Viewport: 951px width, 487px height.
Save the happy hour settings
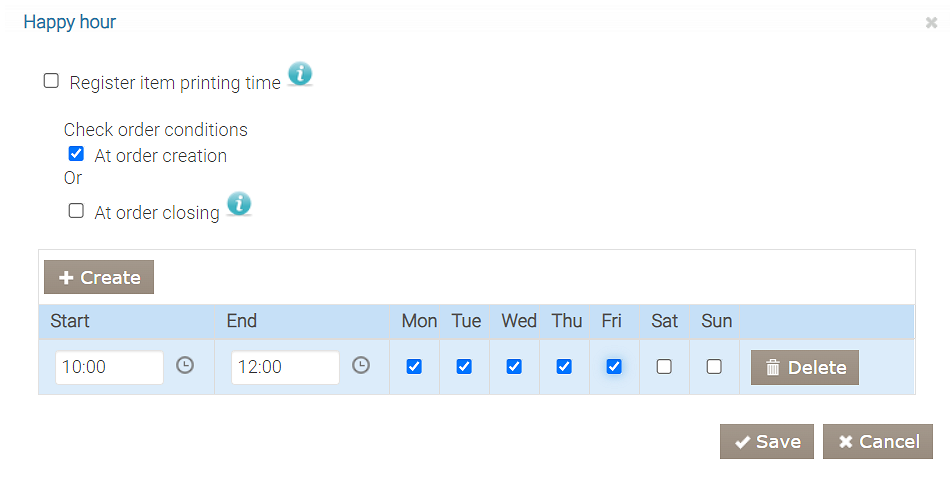coord(767,441)
